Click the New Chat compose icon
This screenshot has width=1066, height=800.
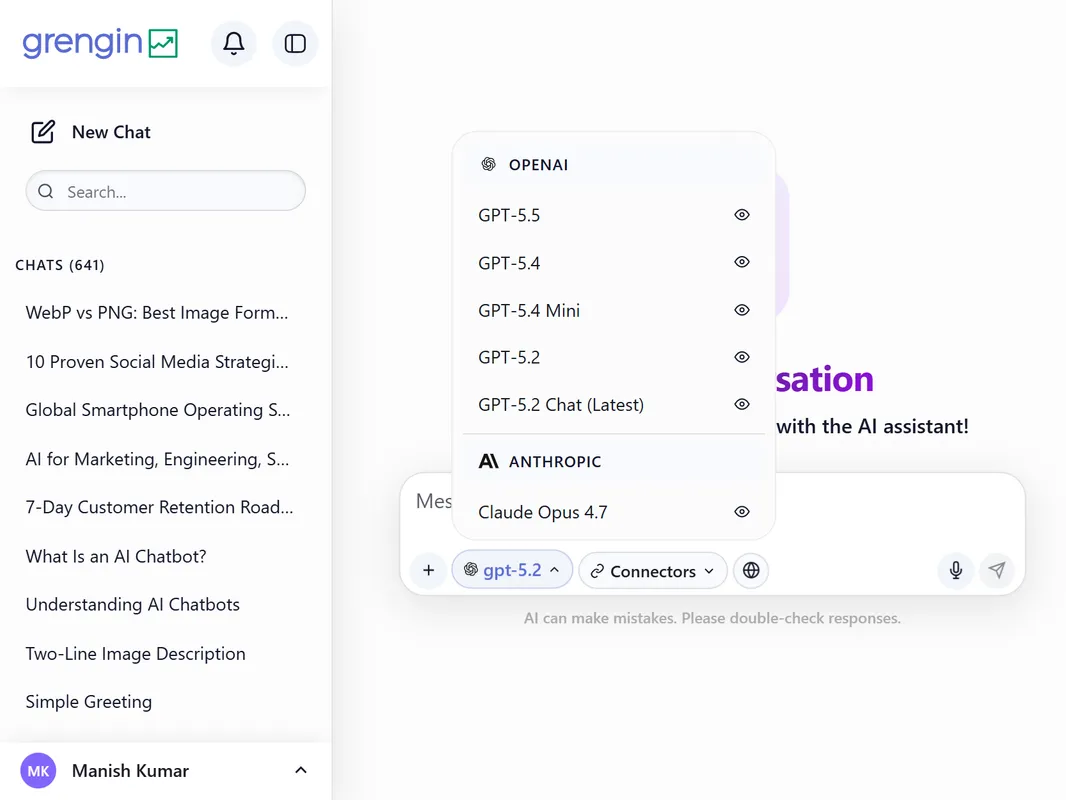(43, 132)
